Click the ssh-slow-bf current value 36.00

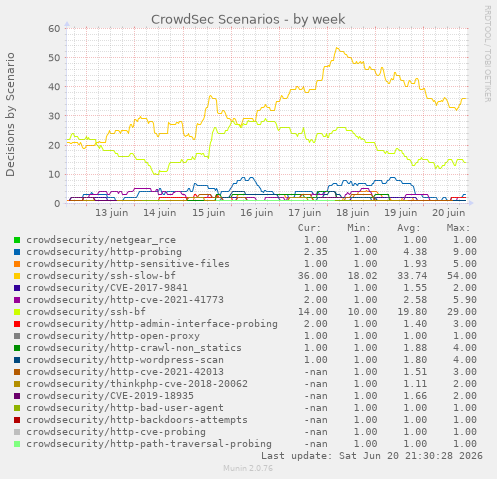point(313,276)
